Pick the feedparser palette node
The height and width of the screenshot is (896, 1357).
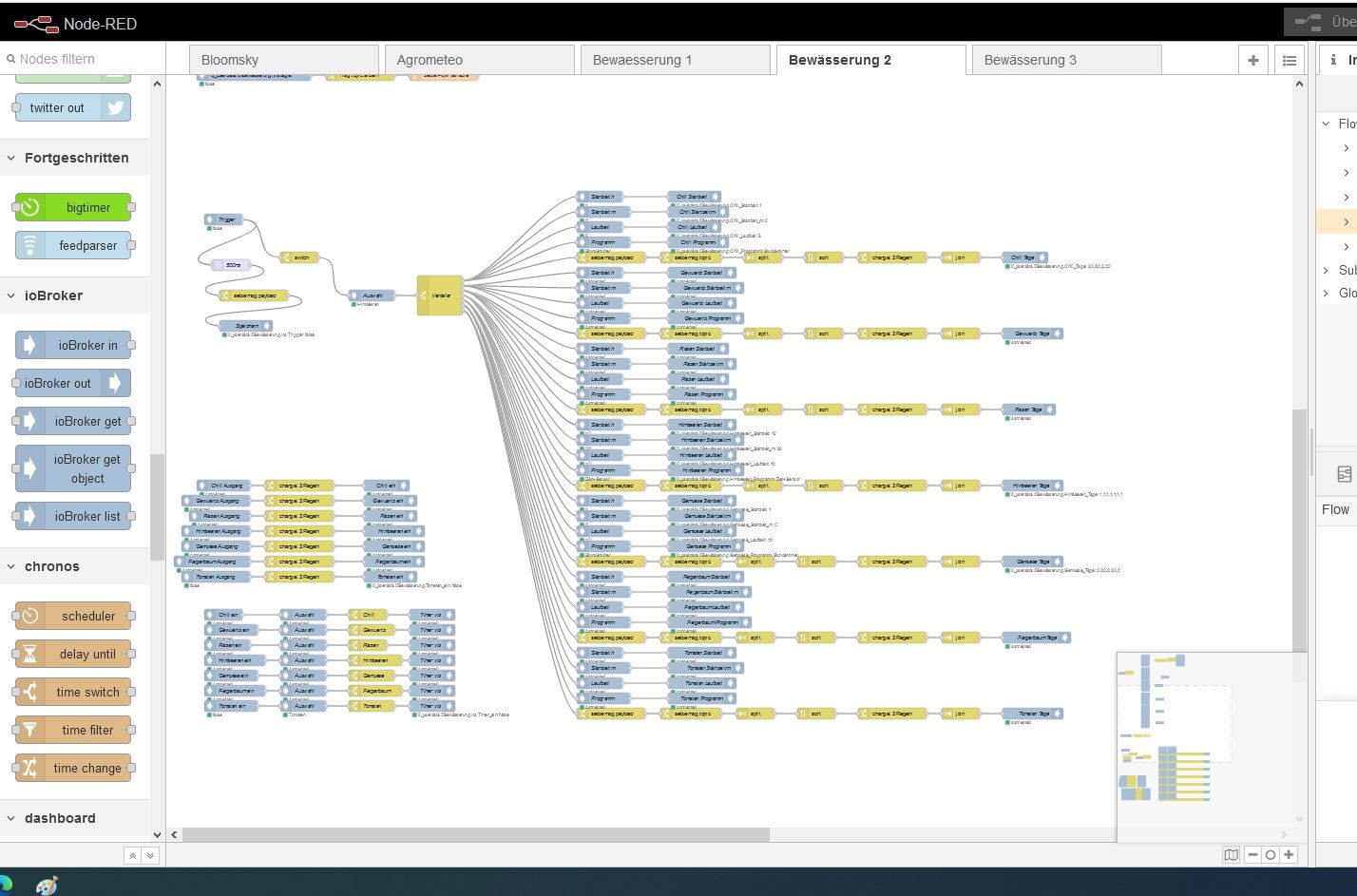tap(73, 245)
